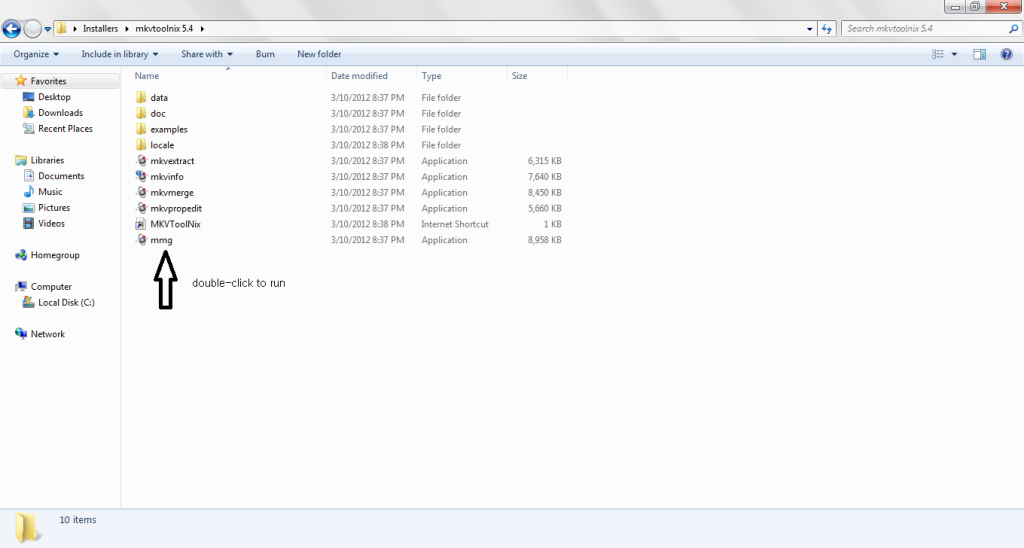Image resolution: width=1024 pixels, height=548 pixels.
Task: Select the mkvmerge application icon
Action: 141,193
